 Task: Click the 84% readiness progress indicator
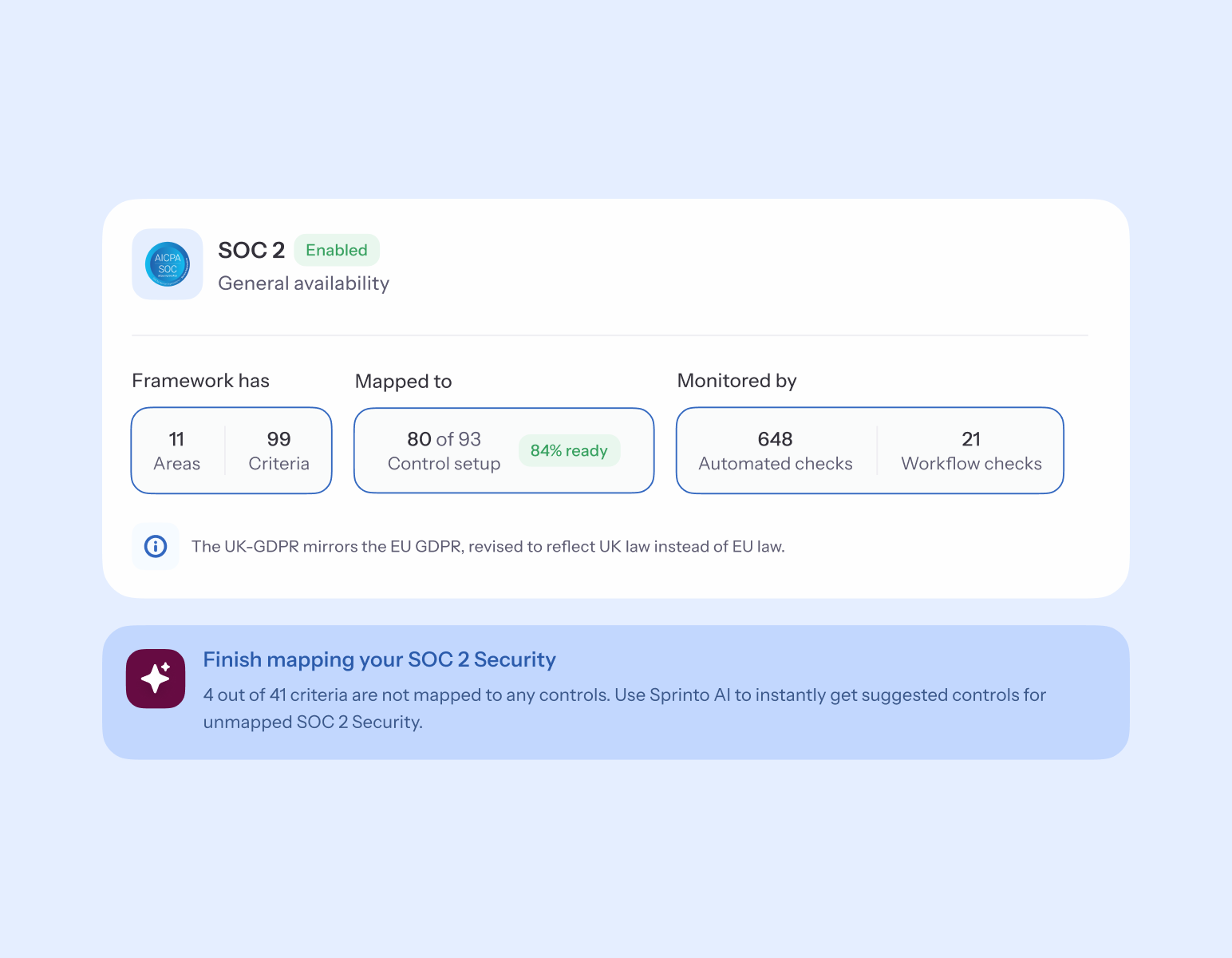click(x=569, y=450)
